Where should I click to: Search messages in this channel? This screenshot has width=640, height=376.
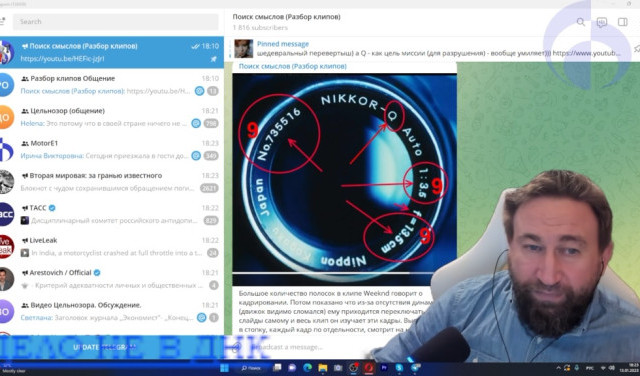pyautogui.click(x=580, y=22)
